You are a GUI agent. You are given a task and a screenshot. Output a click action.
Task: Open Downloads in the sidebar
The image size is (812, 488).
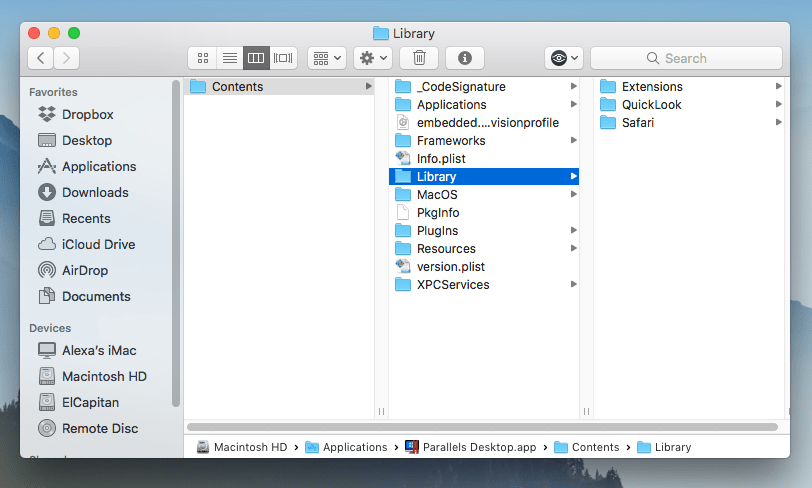83,192
